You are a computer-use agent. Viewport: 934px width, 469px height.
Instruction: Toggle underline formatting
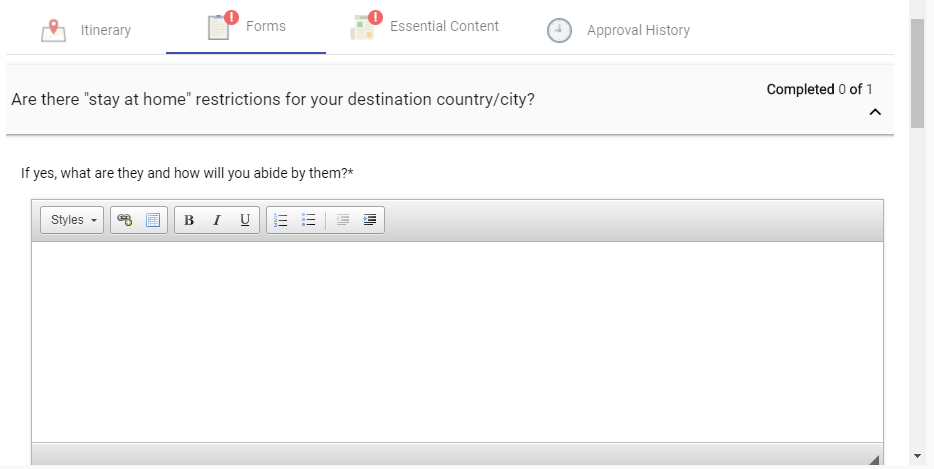pos(244,220)
